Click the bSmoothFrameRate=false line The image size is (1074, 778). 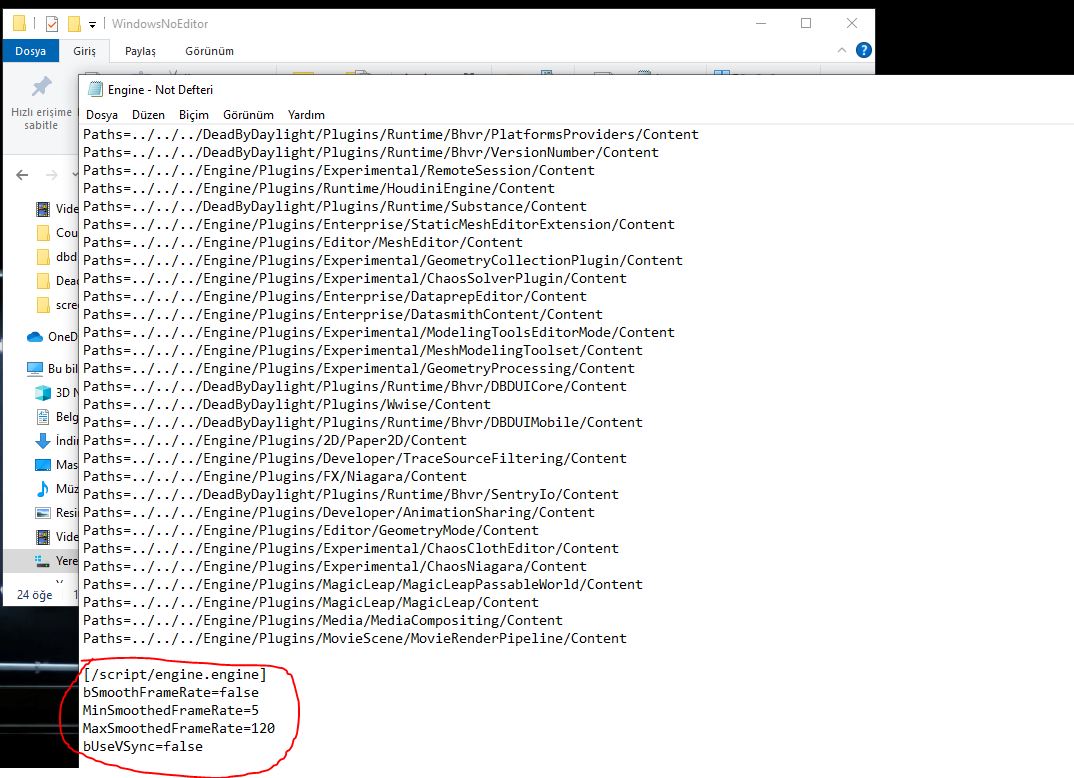tap(171, 692)
